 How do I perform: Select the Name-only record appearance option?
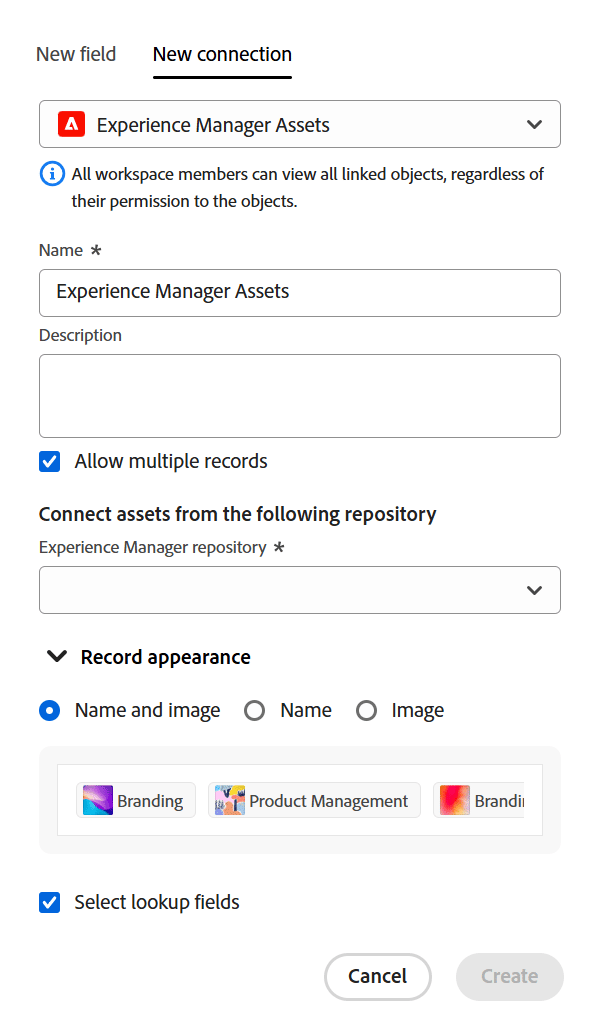254,710
